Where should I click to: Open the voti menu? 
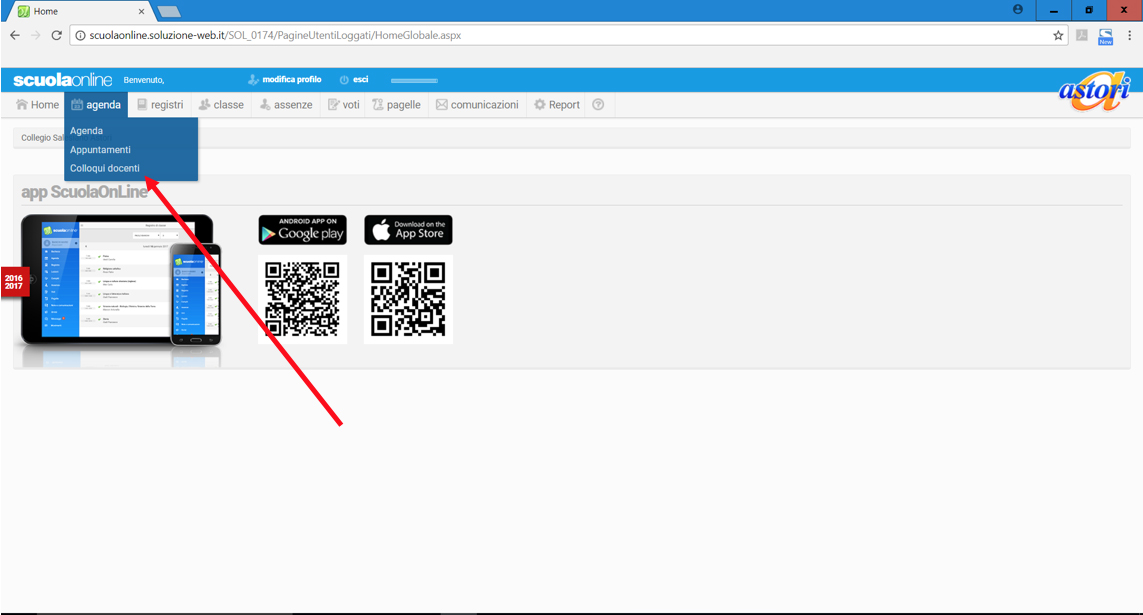(x=344, y=104)
